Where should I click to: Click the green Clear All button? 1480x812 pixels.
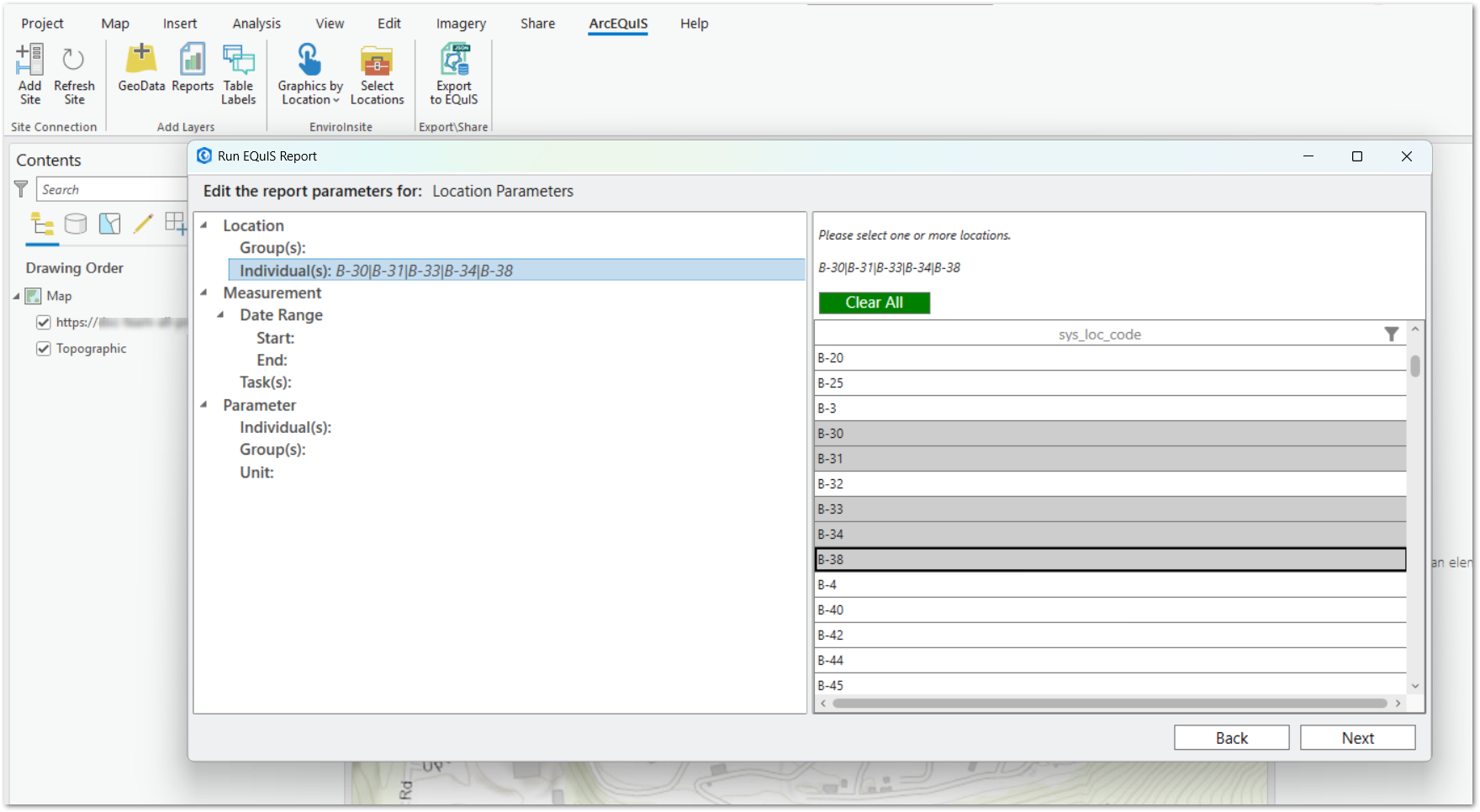click(x=875, y=303)
